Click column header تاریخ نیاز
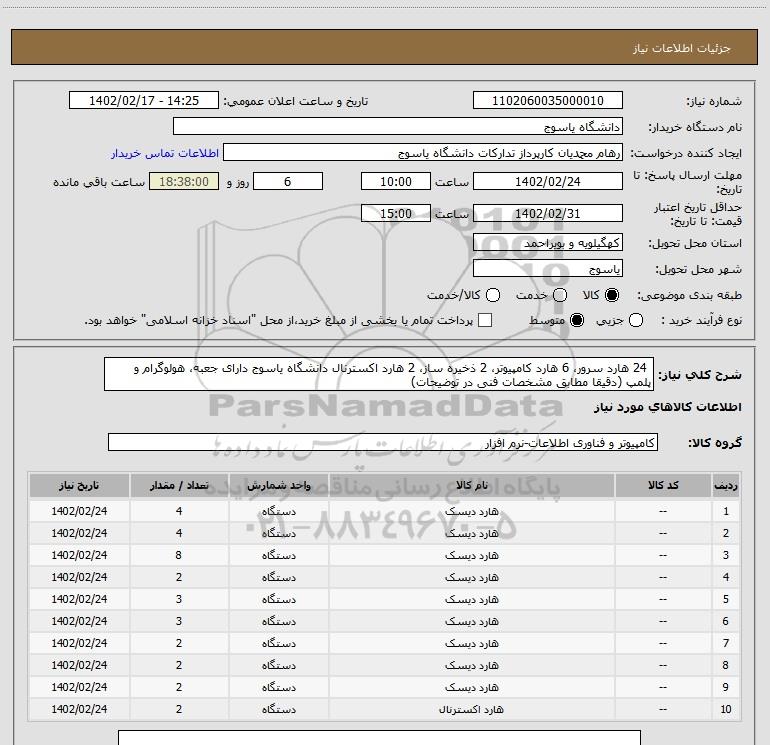770x745 pixels. pos(79,485)
